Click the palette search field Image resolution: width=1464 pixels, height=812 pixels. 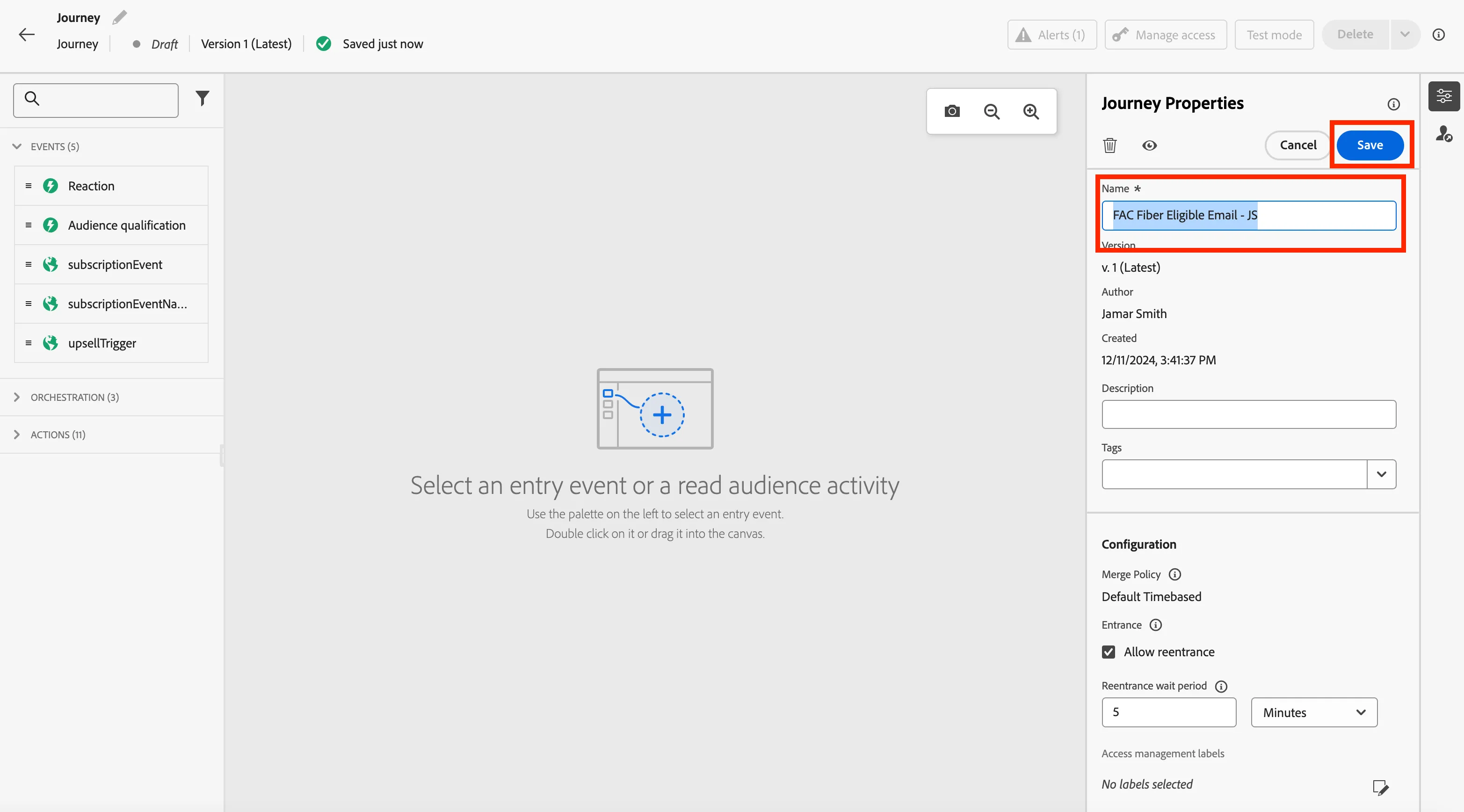(x=96, y=100)
